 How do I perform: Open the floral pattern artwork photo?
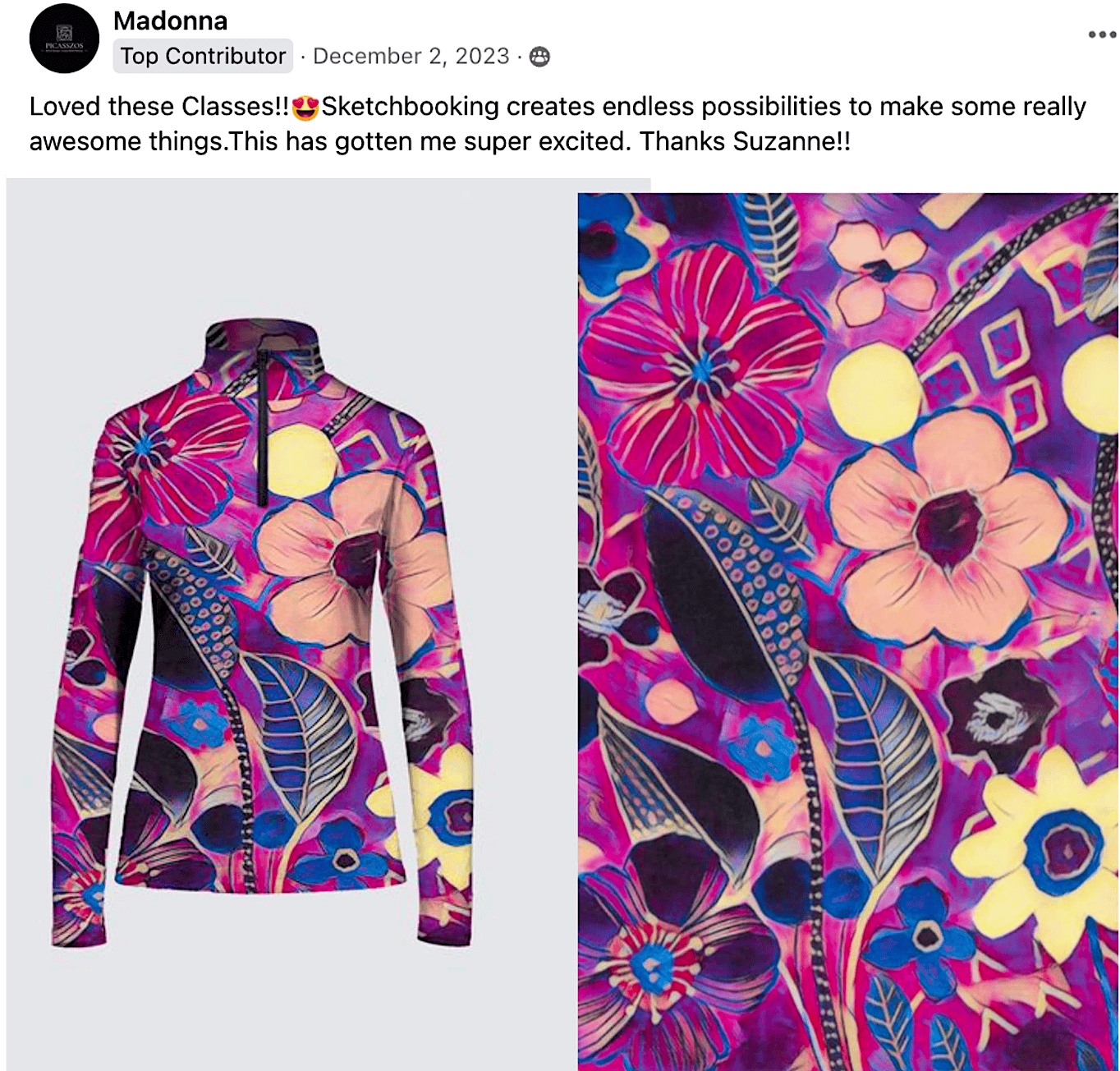click(847, 631)
